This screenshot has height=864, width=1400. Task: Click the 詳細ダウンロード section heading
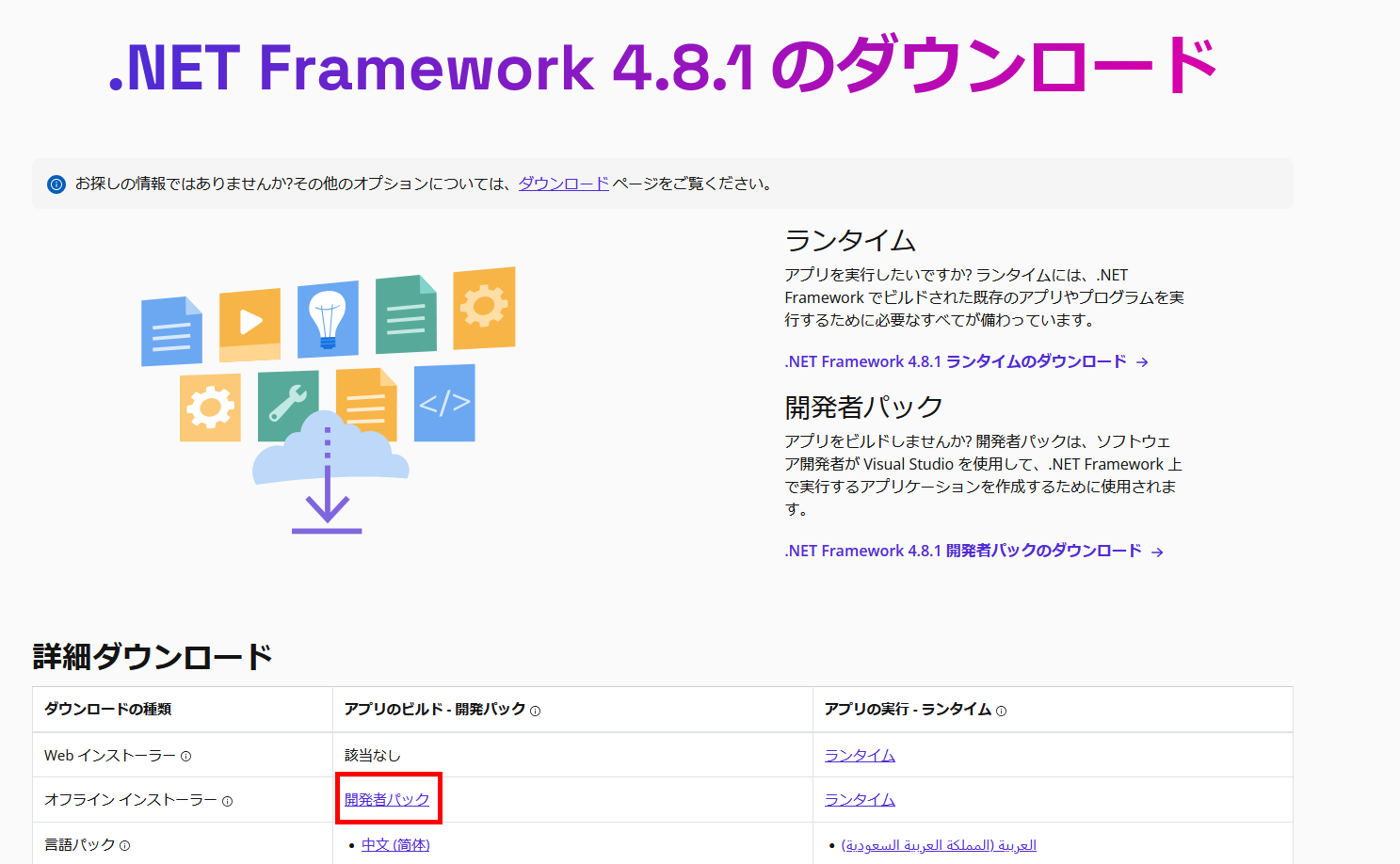click(153, 656)
